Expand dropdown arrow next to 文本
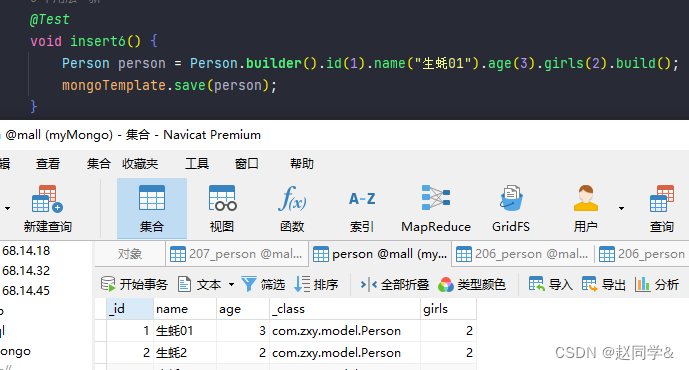Viewport: 689px width, 370px height. coord(231,285)
